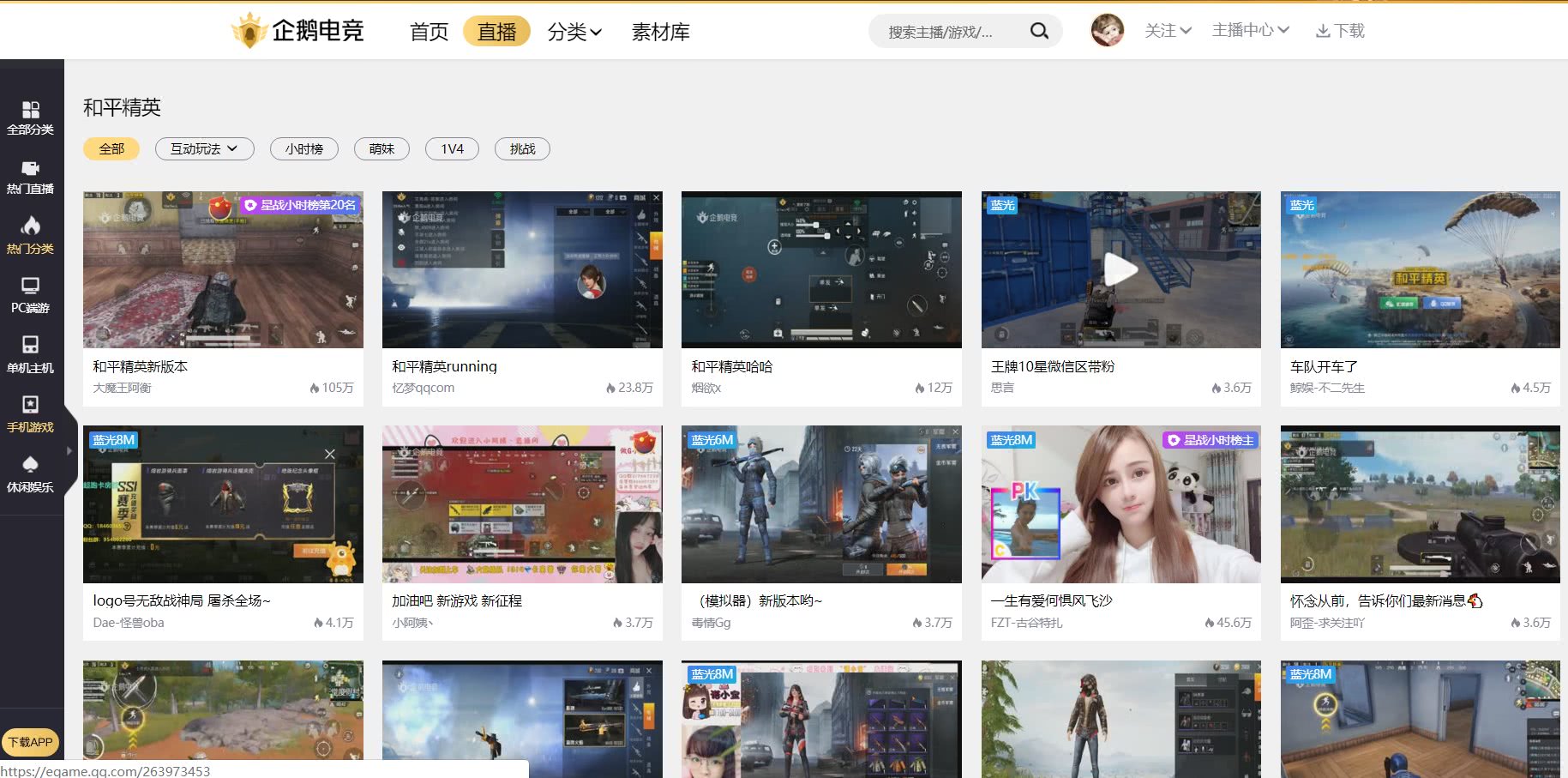Select the 小时榜 filter tag
This screenshot has width=1568, height=778.
(x=304, y=148)
